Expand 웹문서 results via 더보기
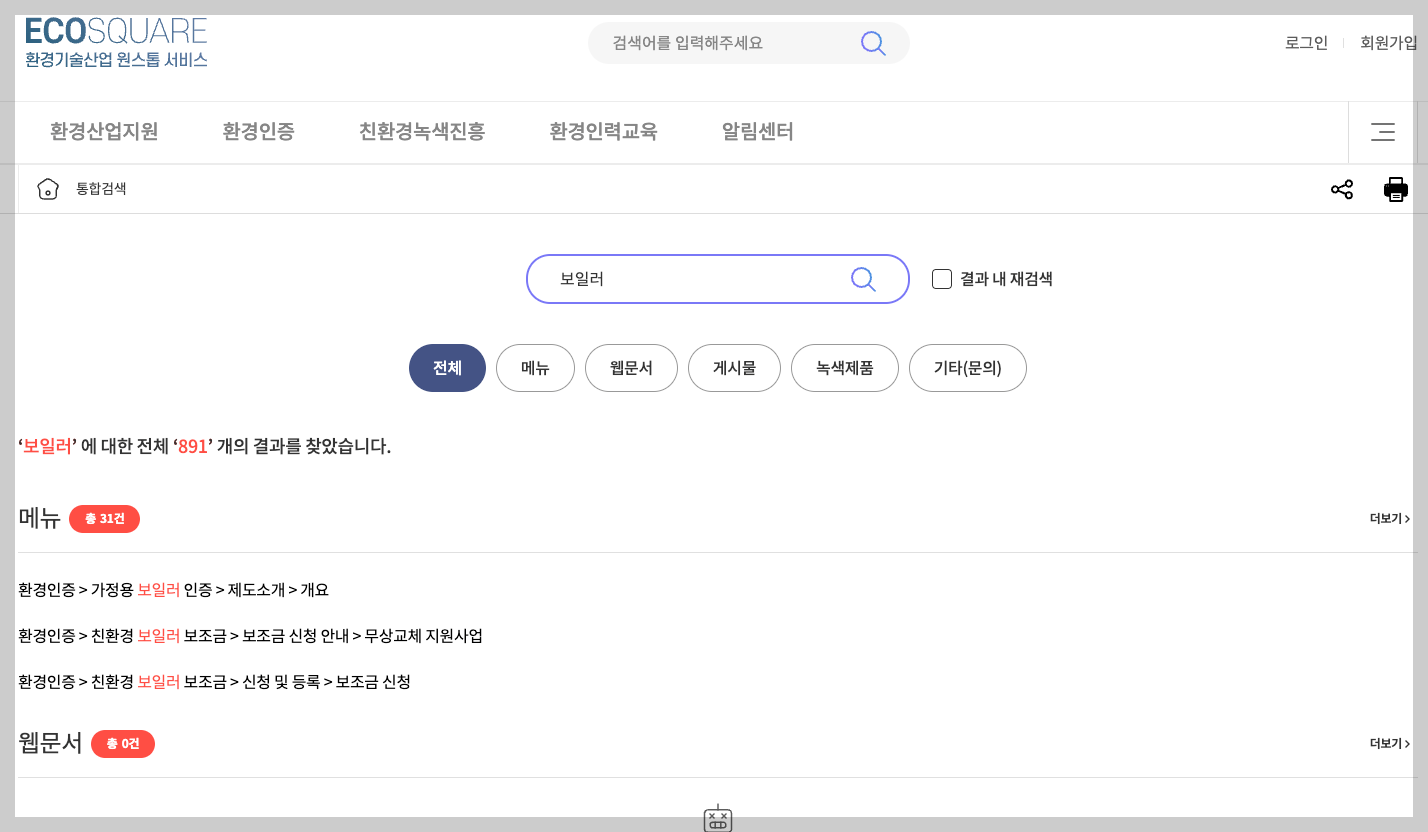This screenshot has height=832, width=1428. click(1389, 743)
